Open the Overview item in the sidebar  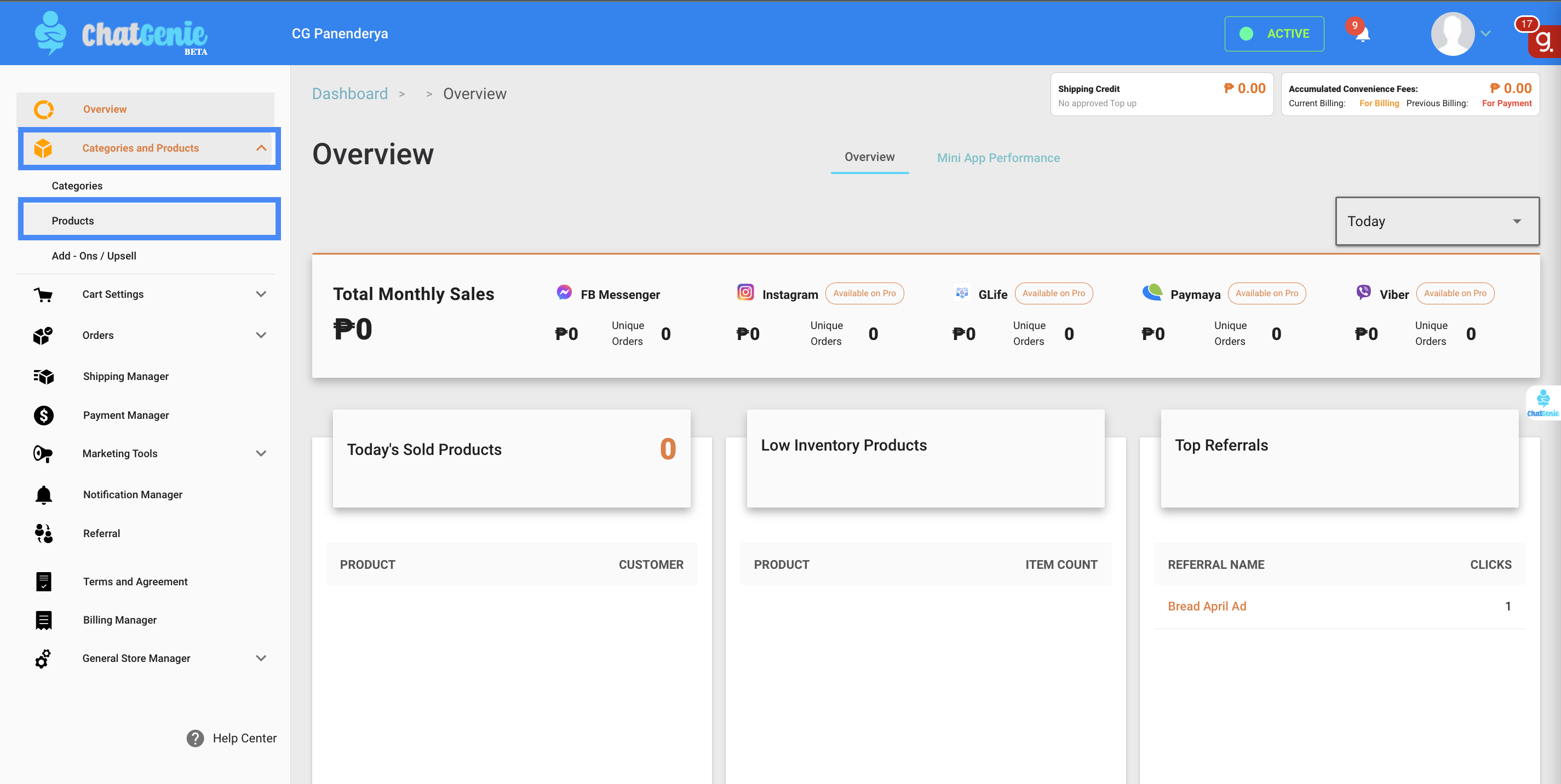click(x=146, y=109)
